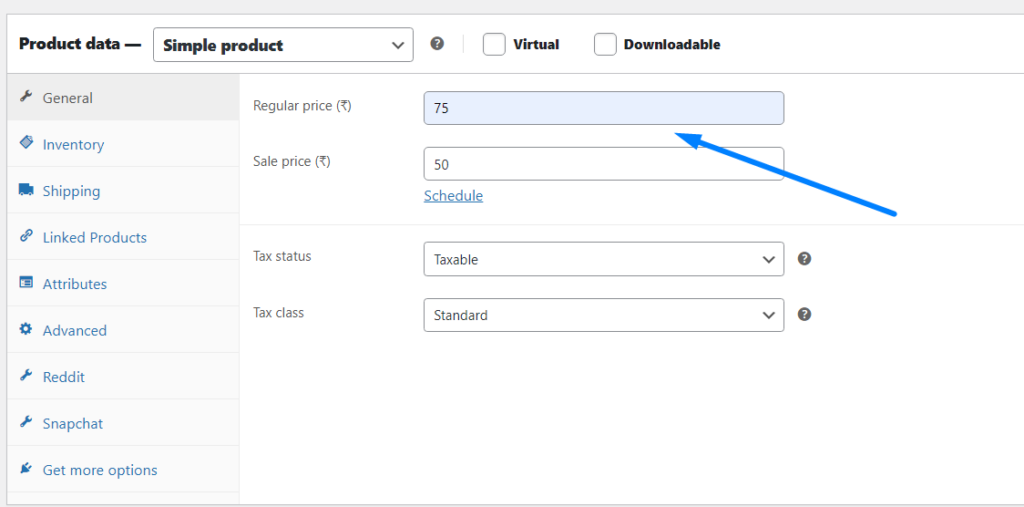Click the Product data heading
This screenshot has width=1024, height=507.
(80, 44)
